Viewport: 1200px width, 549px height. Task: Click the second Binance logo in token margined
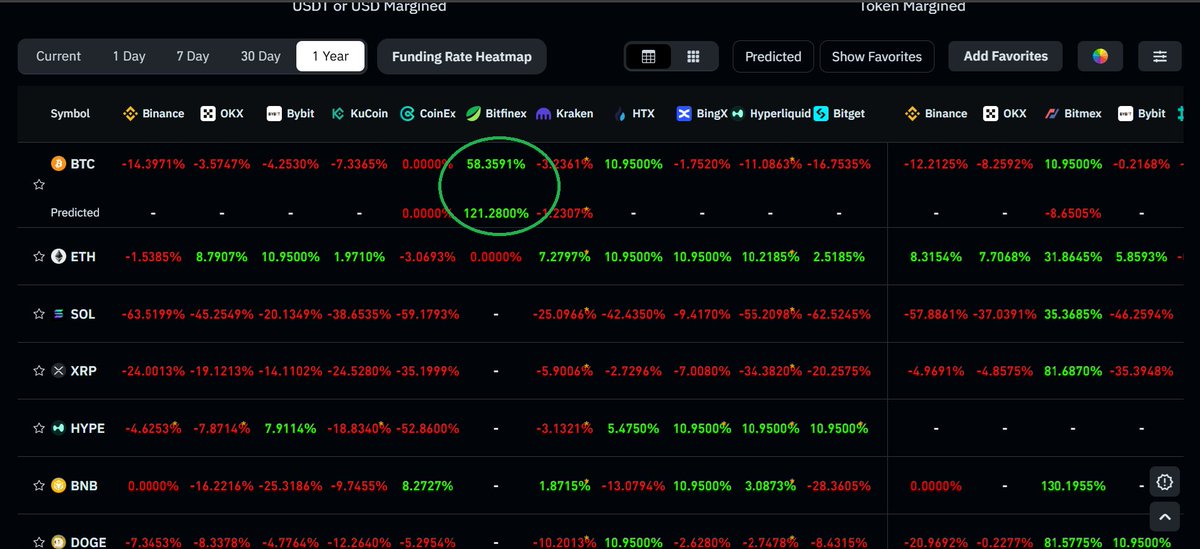(x=912, y=114)
